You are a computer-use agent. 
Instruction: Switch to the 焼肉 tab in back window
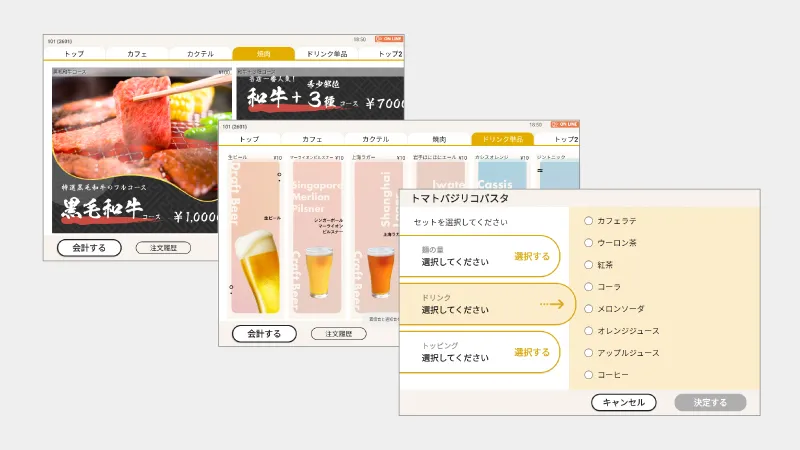263,54
